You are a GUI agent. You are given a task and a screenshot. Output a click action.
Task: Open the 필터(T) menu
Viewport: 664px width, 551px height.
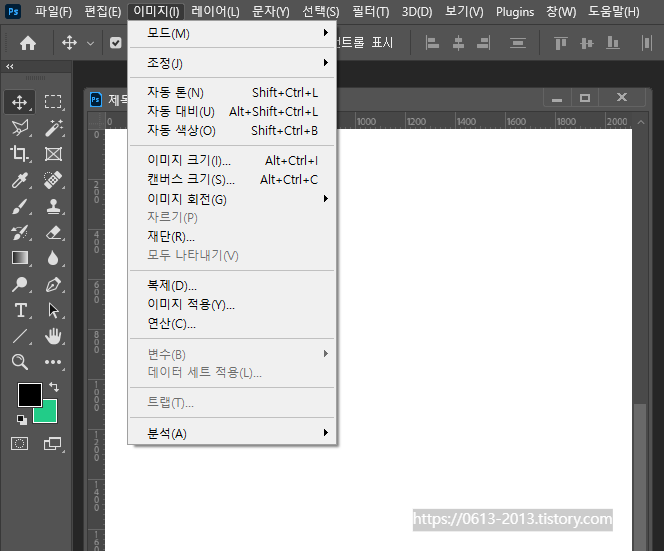pos(371,11)
